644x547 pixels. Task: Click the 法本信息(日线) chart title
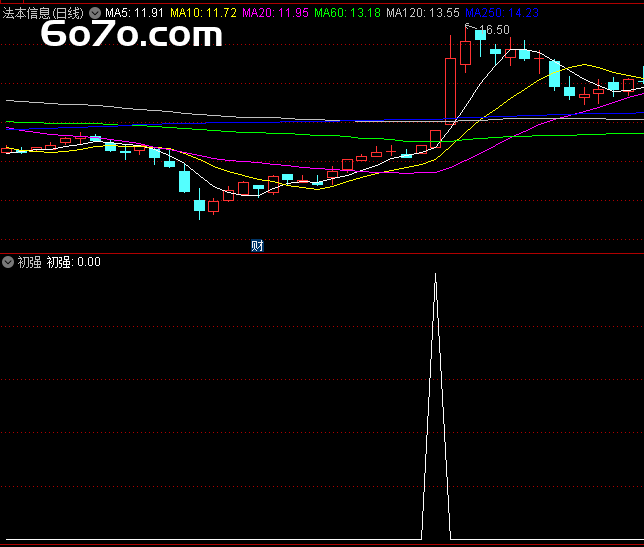(x=43, y=13)
